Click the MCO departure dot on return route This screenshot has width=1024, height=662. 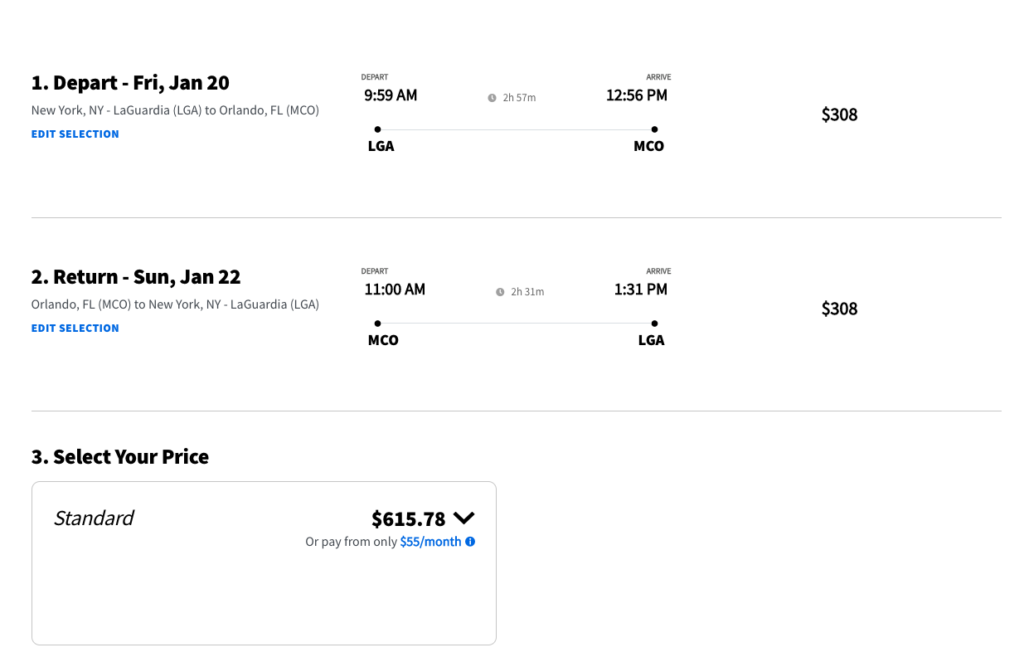(x=377, y=323)
